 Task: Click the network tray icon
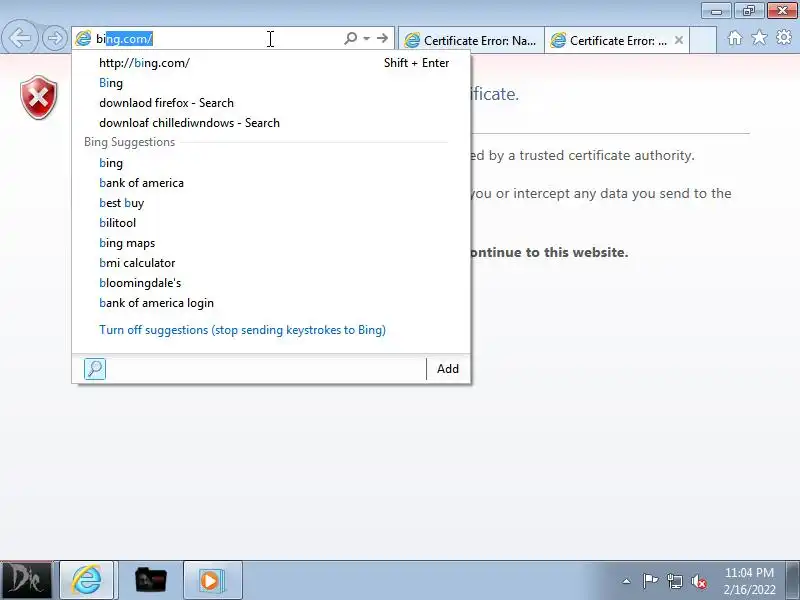point(675,581)
